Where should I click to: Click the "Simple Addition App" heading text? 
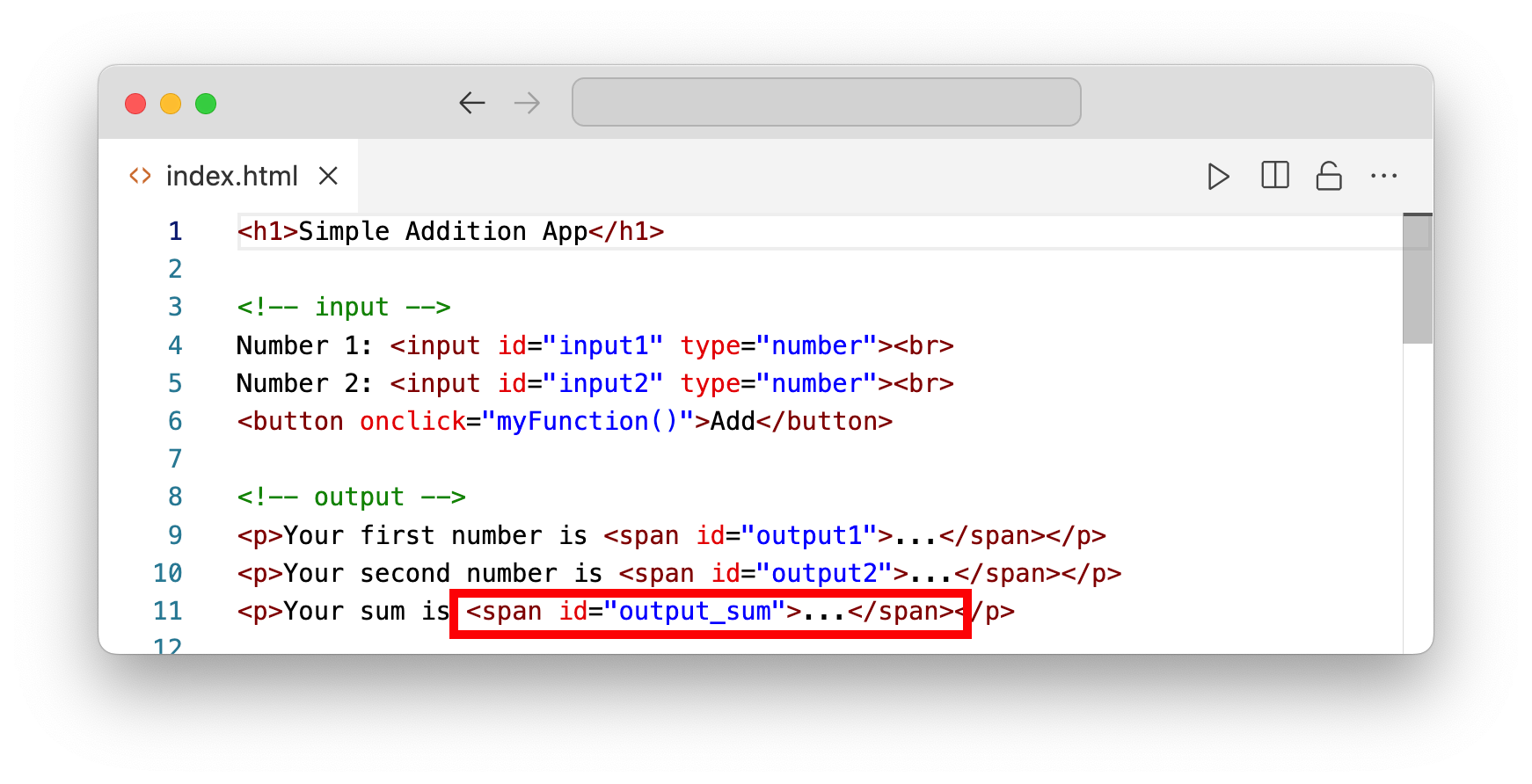(x=443, y=231)
